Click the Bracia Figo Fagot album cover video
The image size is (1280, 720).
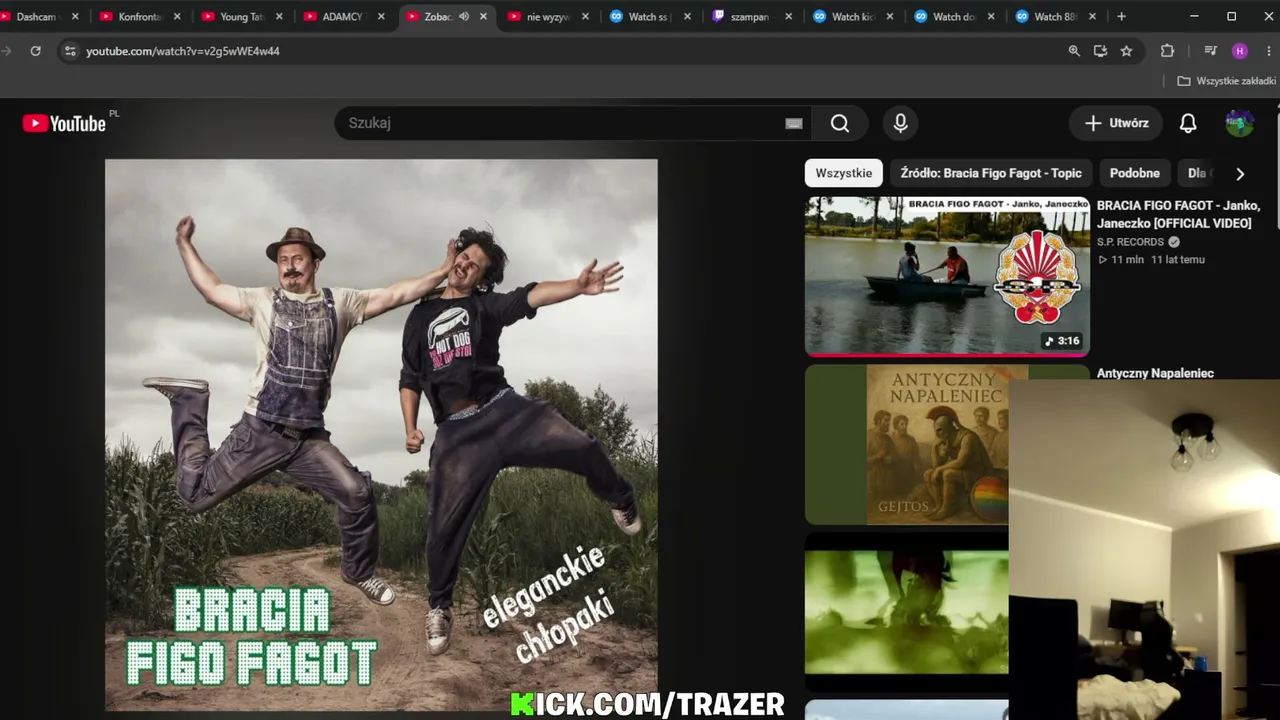(381, 435)
